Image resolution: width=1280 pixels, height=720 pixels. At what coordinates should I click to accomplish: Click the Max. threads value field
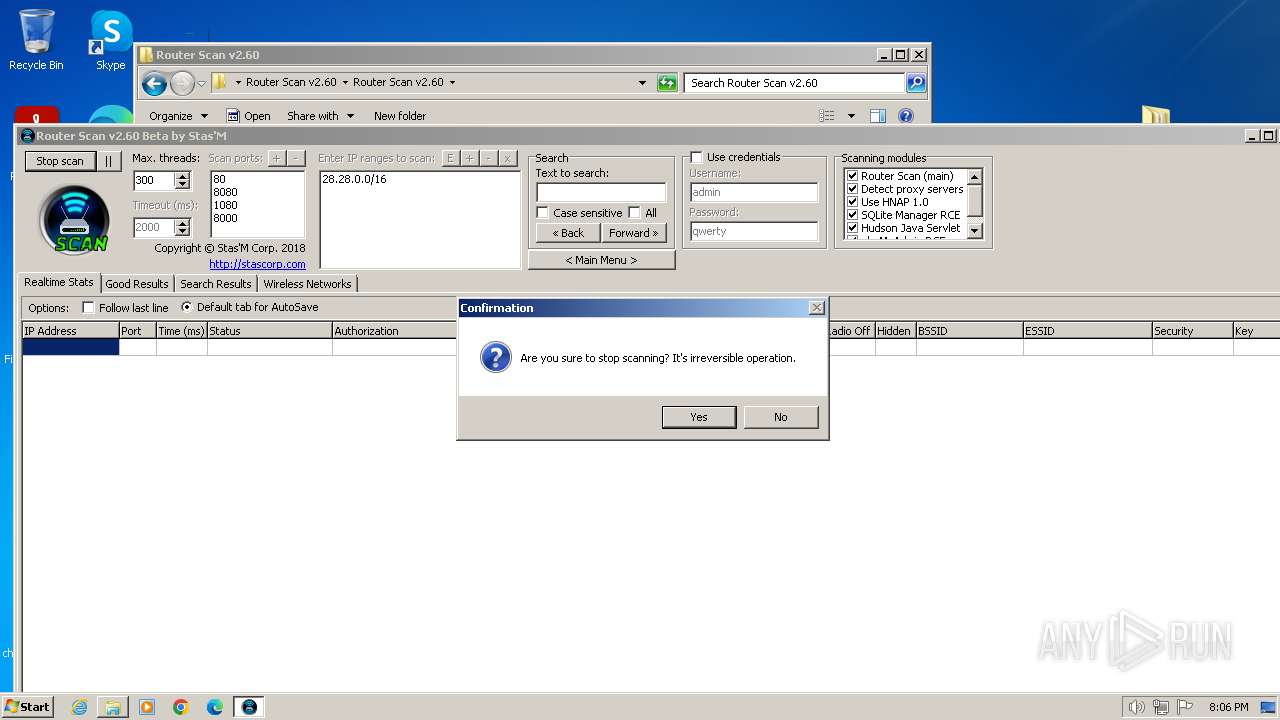[x=154, y=181]
